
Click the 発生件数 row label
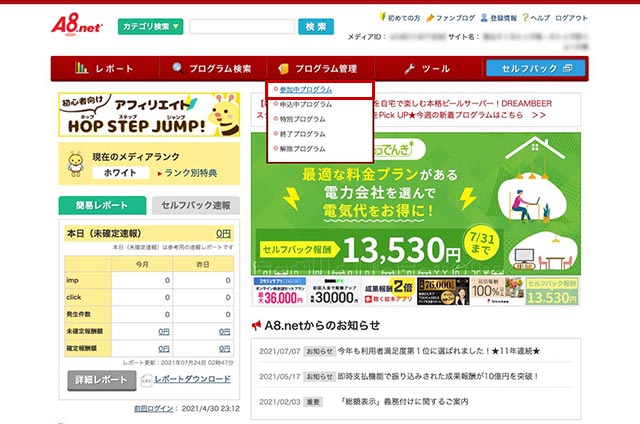click(79, 314)
